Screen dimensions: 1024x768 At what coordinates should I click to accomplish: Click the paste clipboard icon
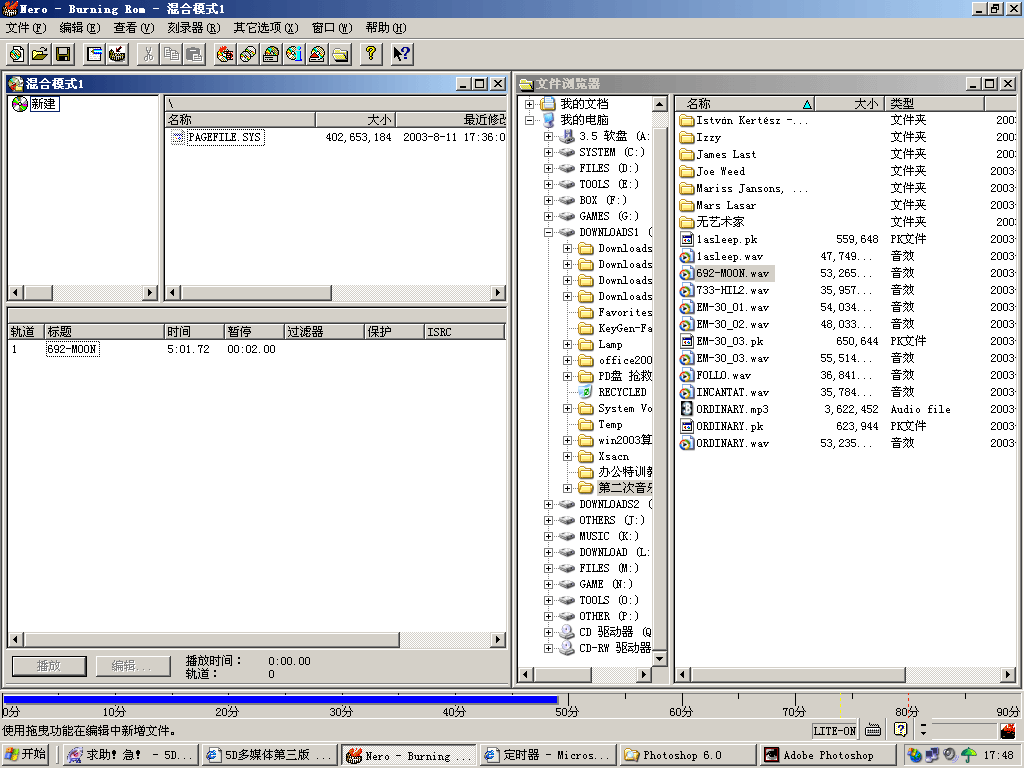[x=194, y=54]
